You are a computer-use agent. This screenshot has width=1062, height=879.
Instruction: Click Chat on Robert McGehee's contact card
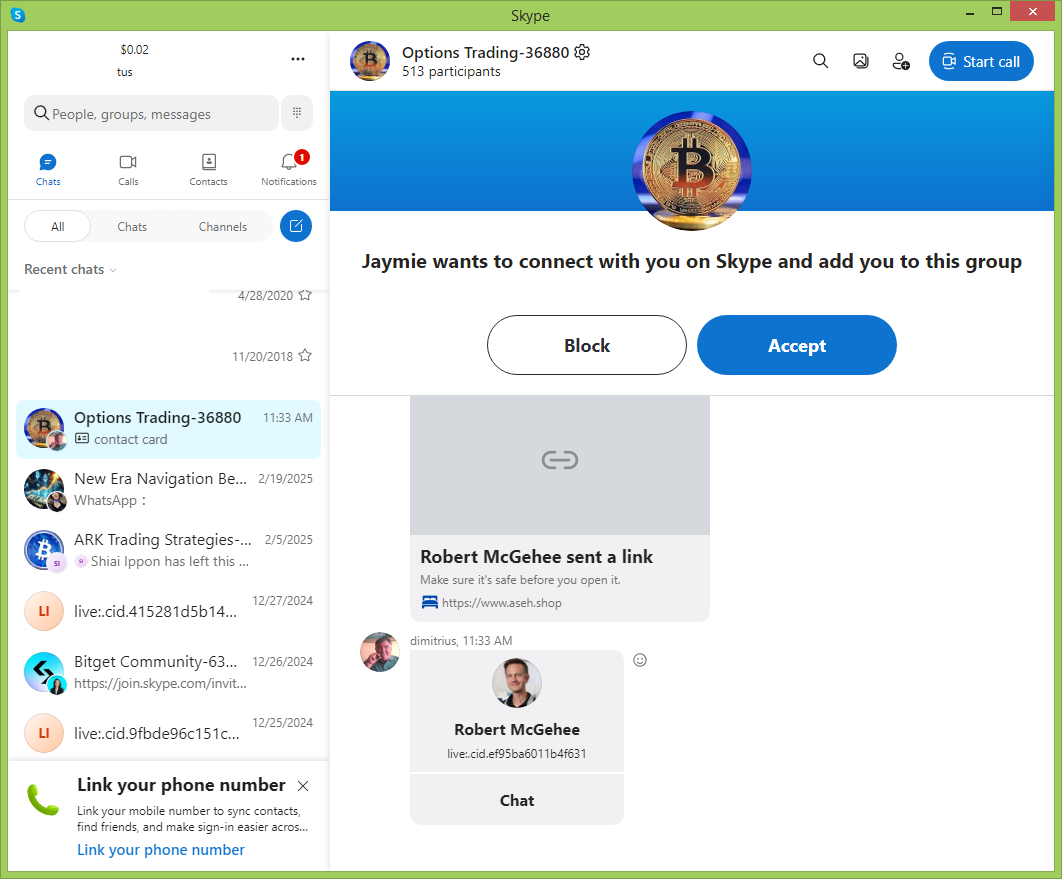click(517, 800)
